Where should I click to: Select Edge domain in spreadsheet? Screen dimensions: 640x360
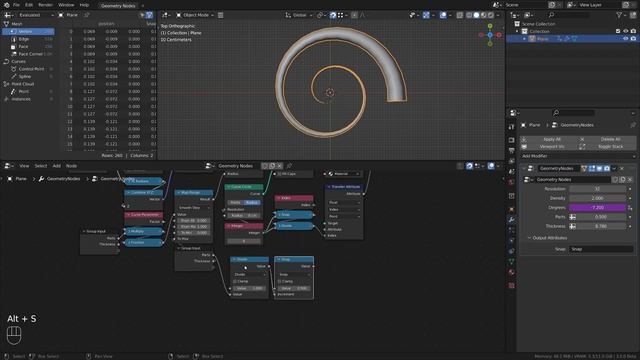pyautogui.click(x=29, y=39)
